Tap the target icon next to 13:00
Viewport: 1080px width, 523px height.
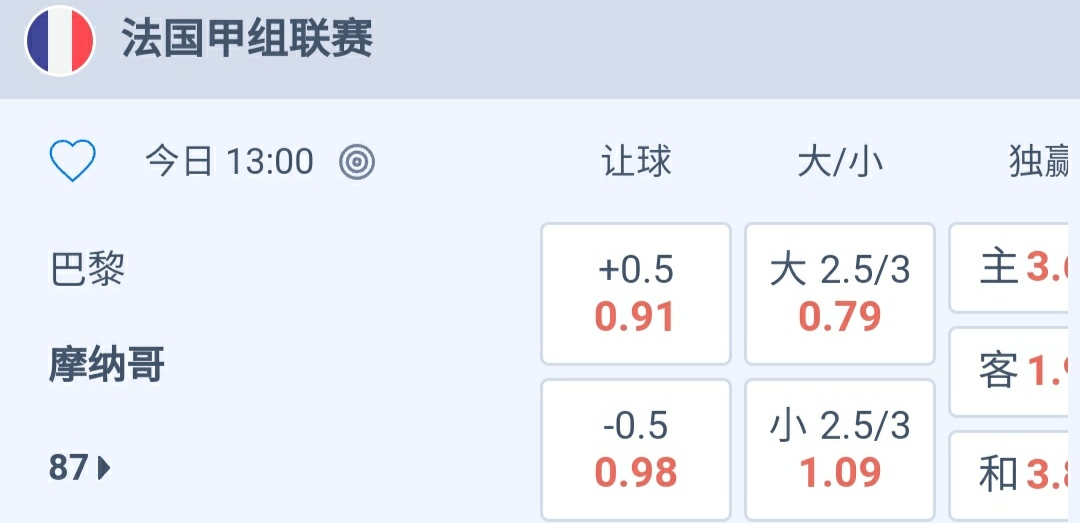point(357,161)
